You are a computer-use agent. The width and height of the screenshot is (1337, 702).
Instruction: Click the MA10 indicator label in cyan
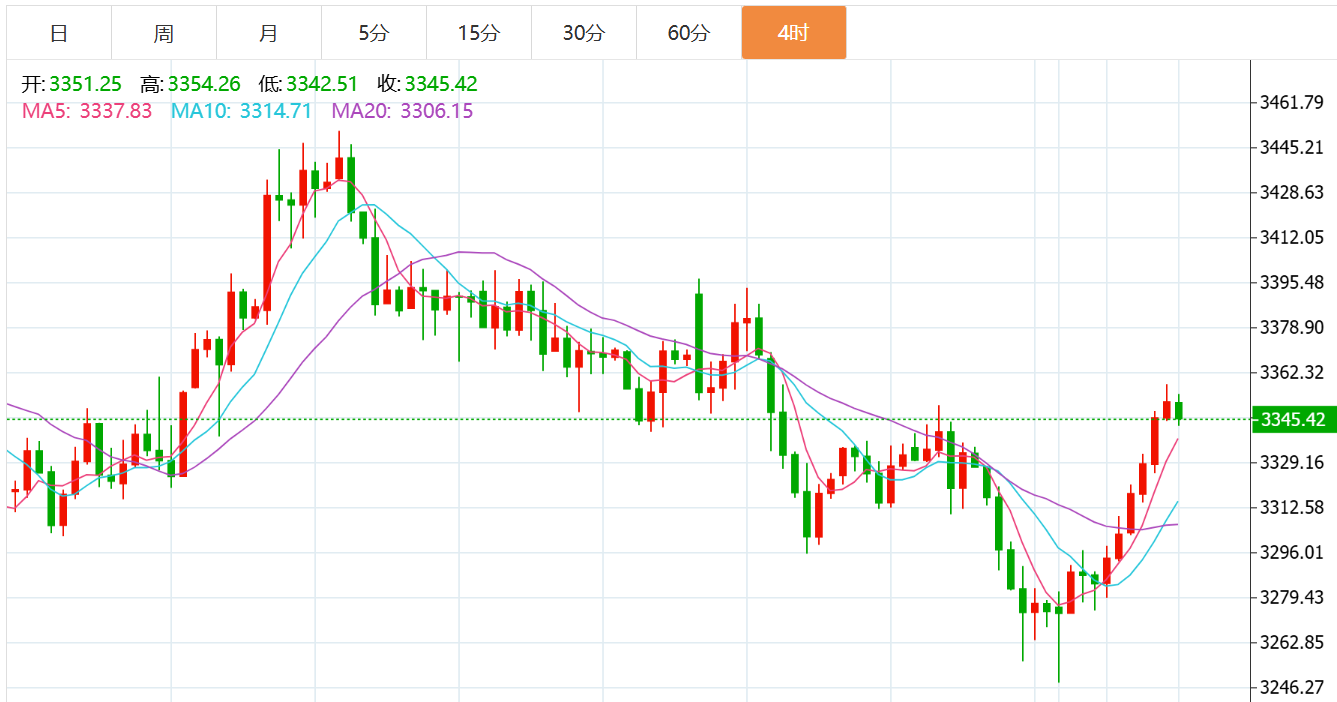pyautogui.click(x=242, y=111)
